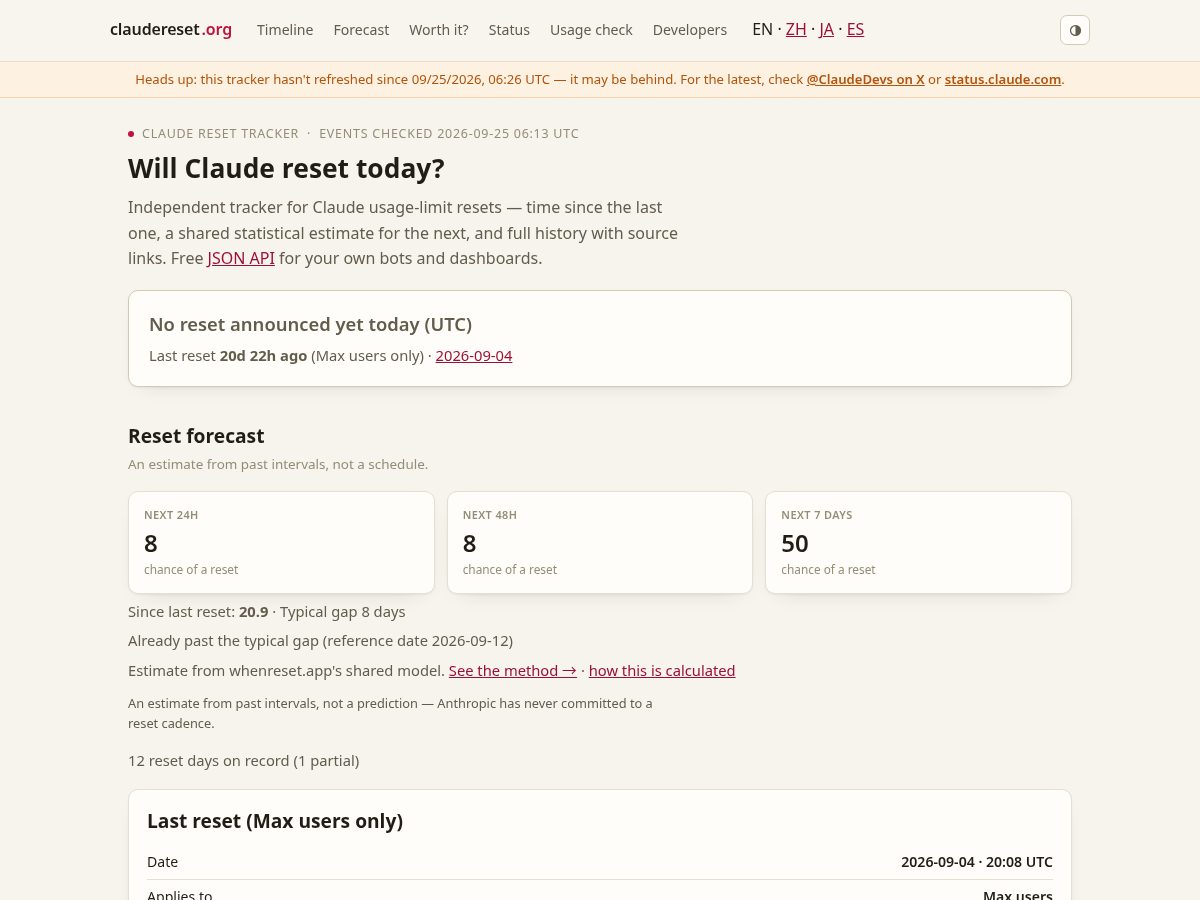The height and width of the screenshot is (900, 1200).
Task: Switch language to ZH
Action: (796, 29)
